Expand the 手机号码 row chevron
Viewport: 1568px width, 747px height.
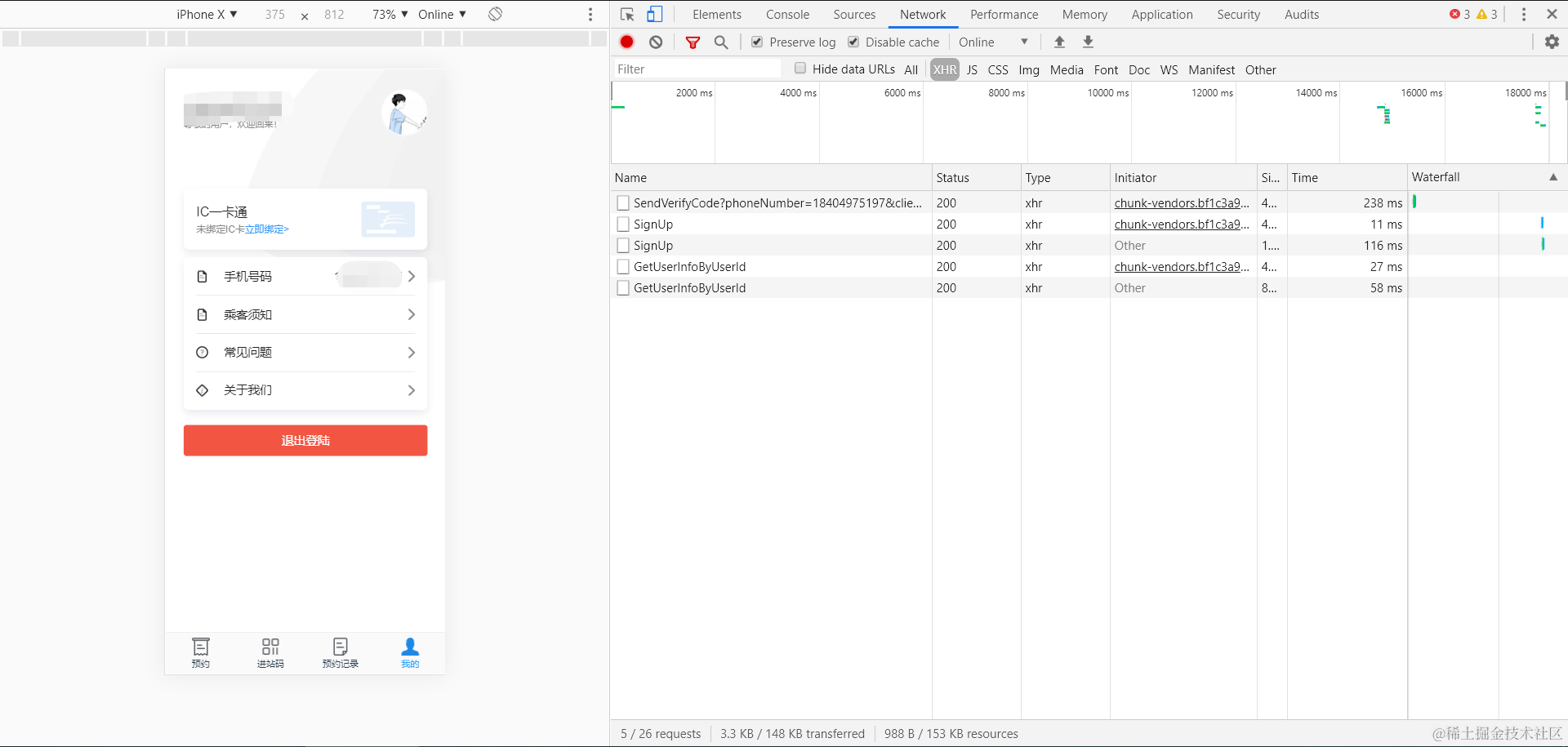[412, 277]
